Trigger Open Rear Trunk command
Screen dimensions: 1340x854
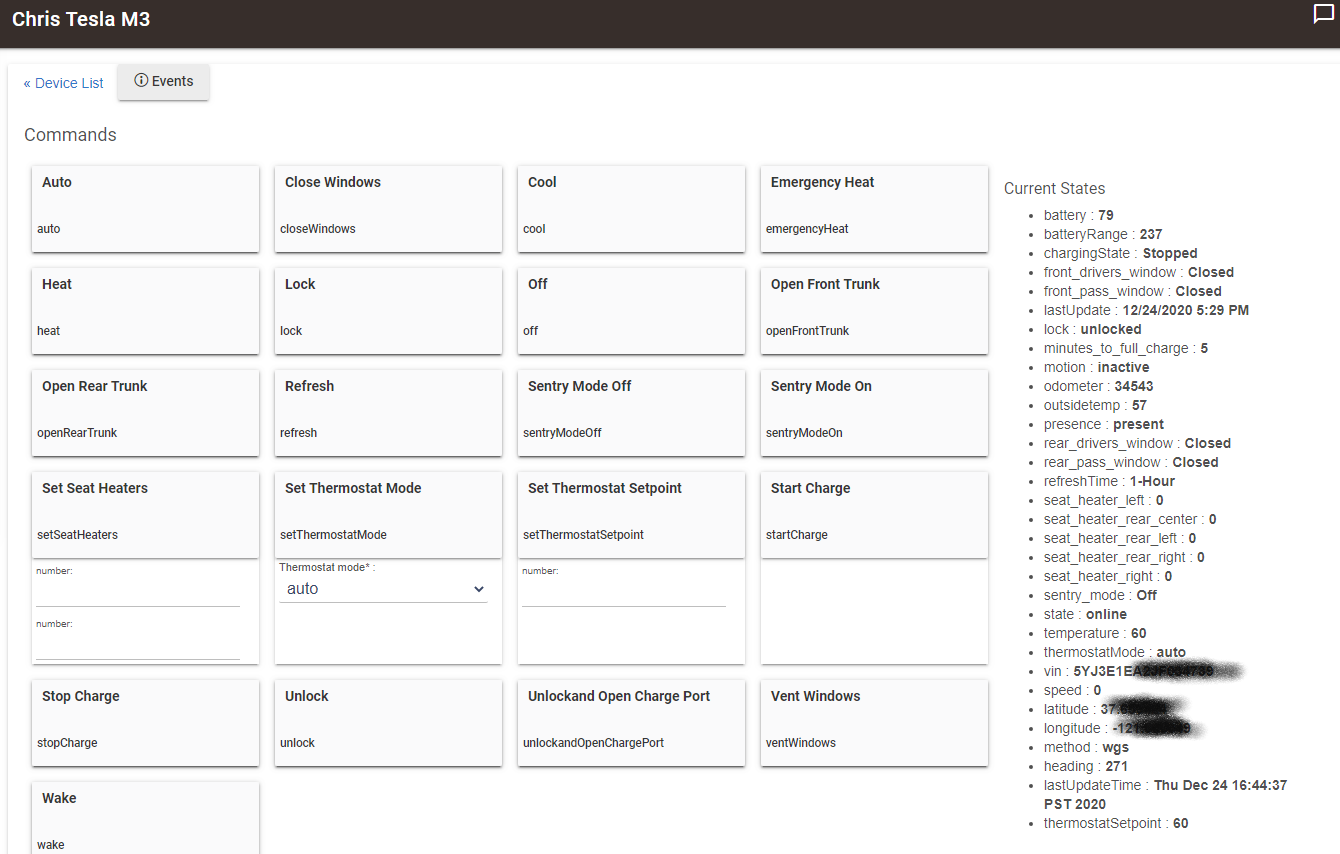pos(145,413)
